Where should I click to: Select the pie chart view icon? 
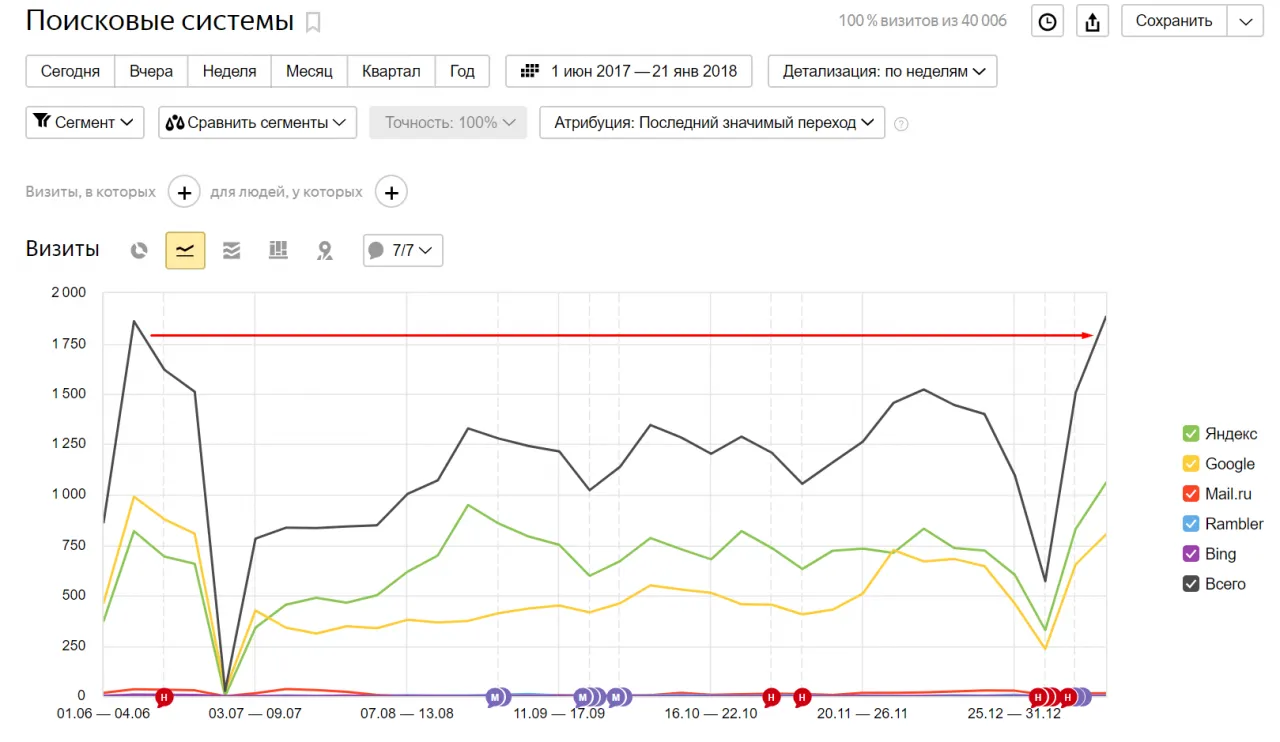(139, 250)
